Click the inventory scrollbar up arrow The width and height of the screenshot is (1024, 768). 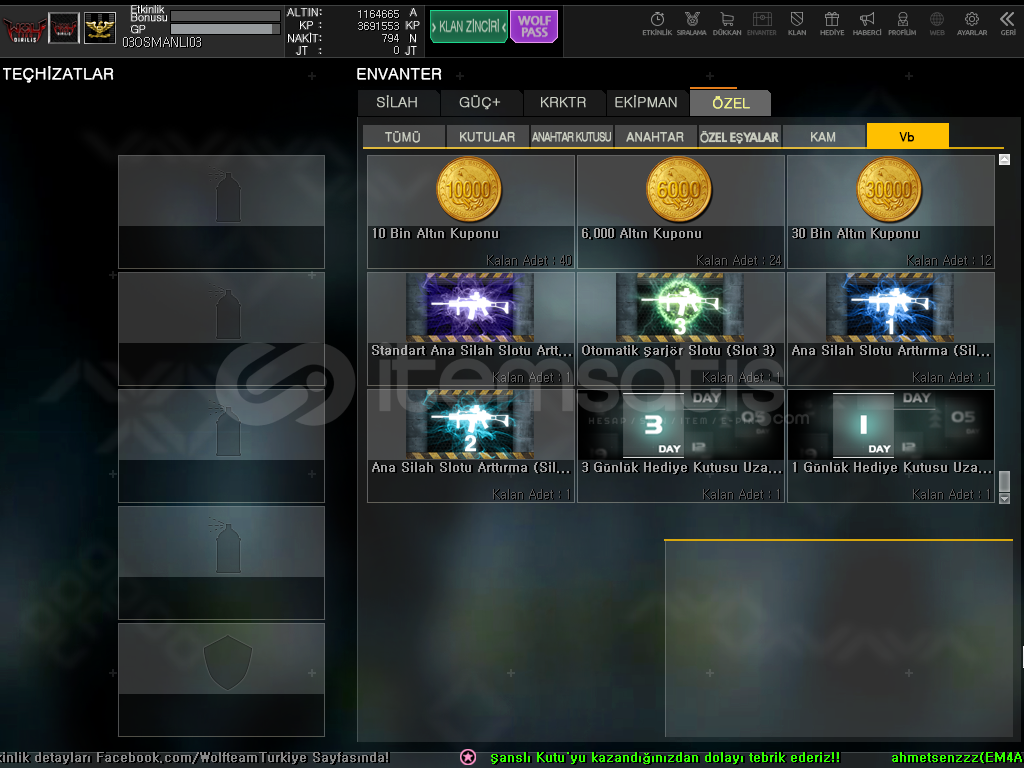pyautogui.click(x=1004, y=159)
